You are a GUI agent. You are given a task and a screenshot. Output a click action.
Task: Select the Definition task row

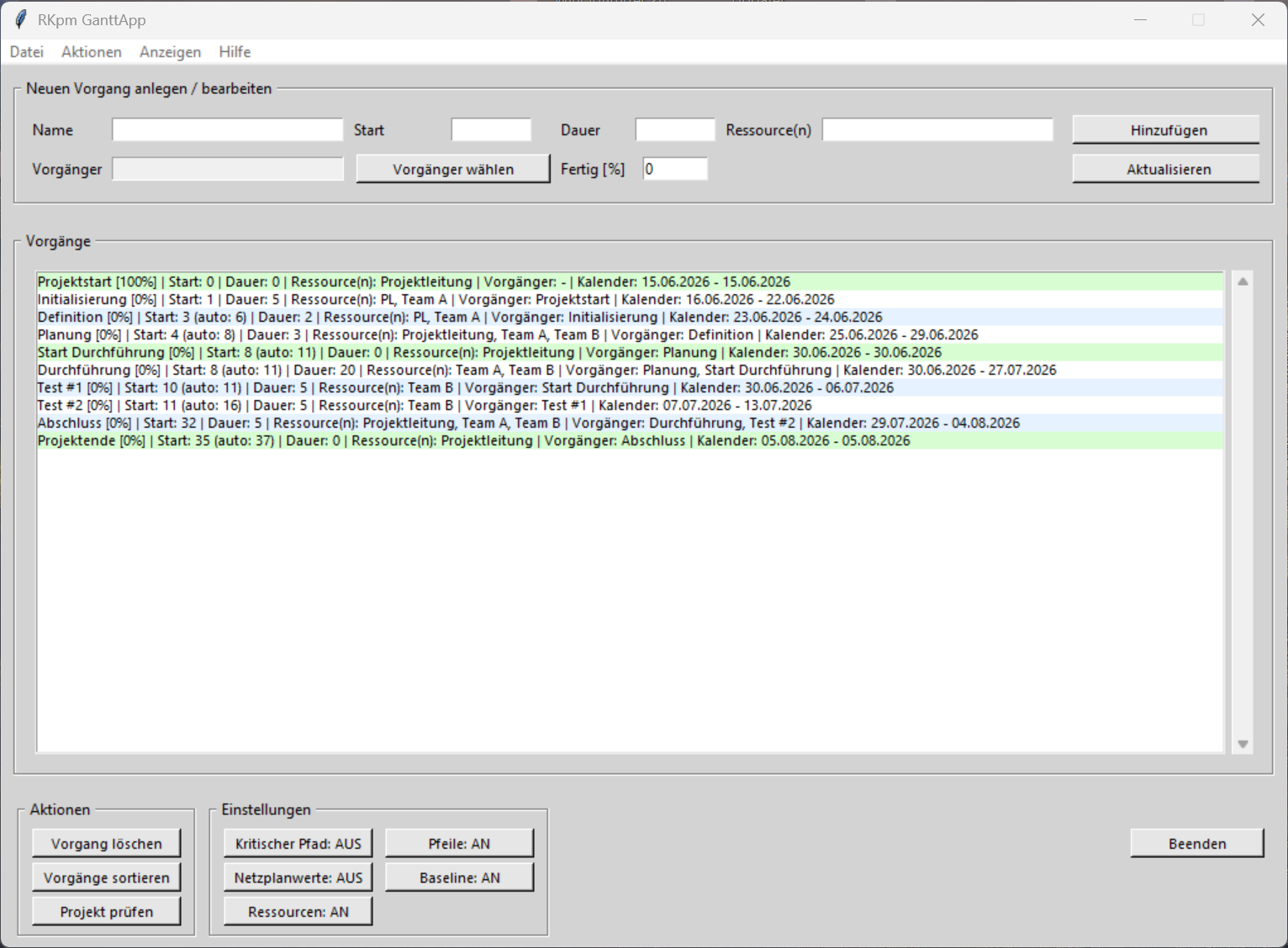630,317
